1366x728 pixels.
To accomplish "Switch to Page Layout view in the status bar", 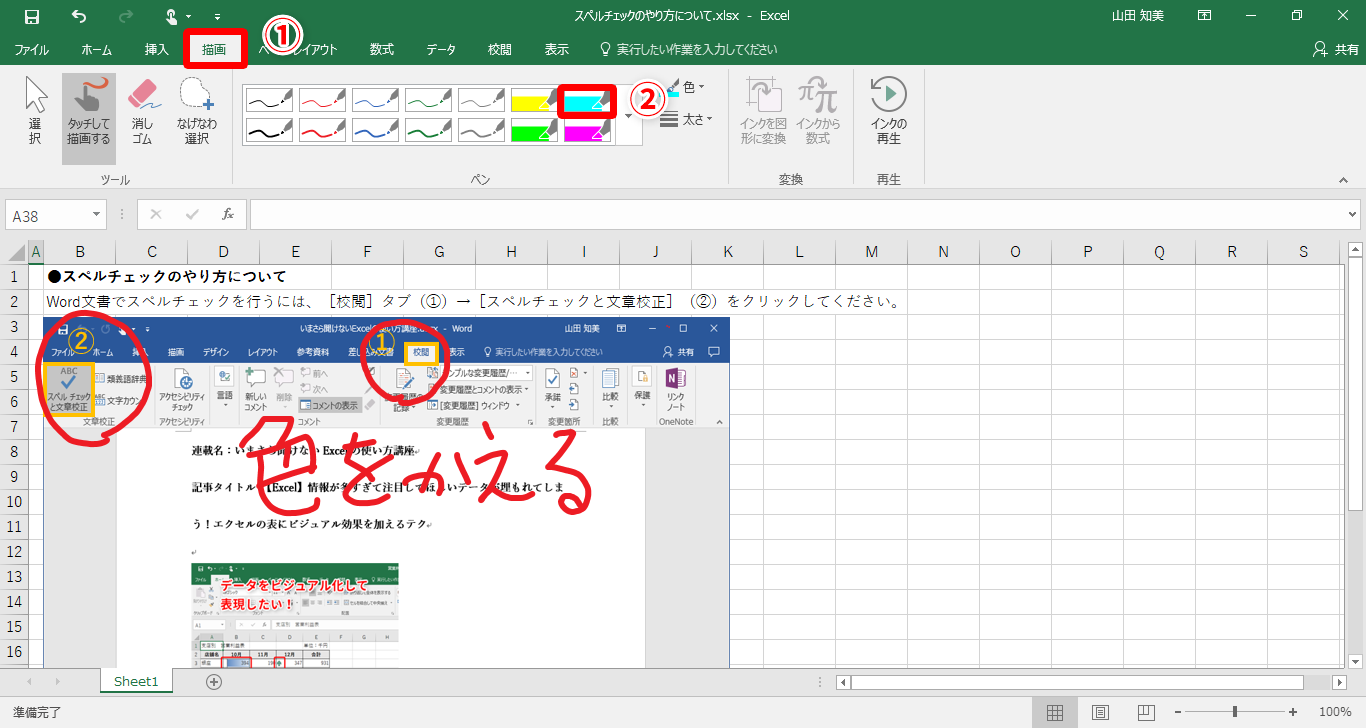I will (x=1100, y=712).
